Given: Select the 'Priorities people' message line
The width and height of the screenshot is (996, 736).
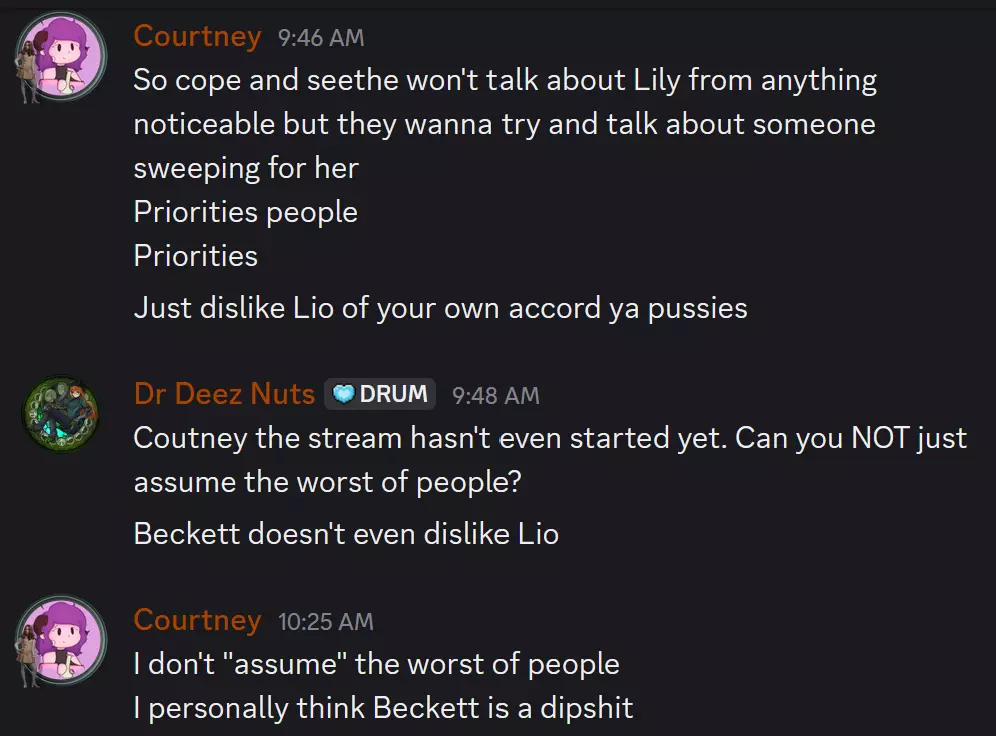Looking at the screenshot, I should point(245,212).
